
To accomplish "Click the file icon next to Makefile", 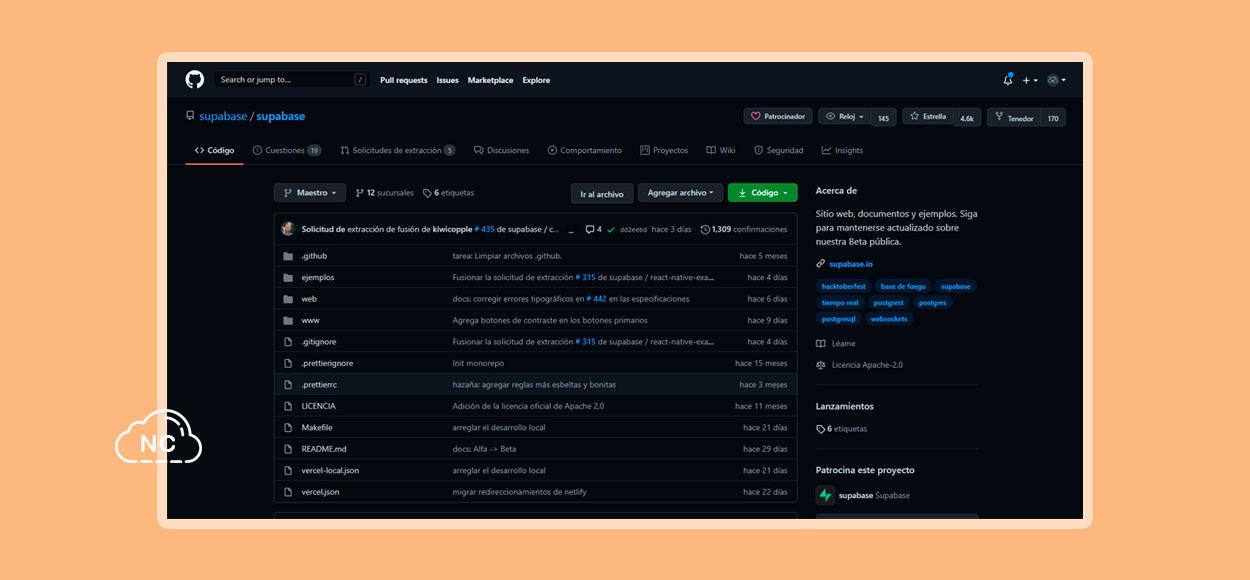I will pyautogui.click(x=288, y=428).
